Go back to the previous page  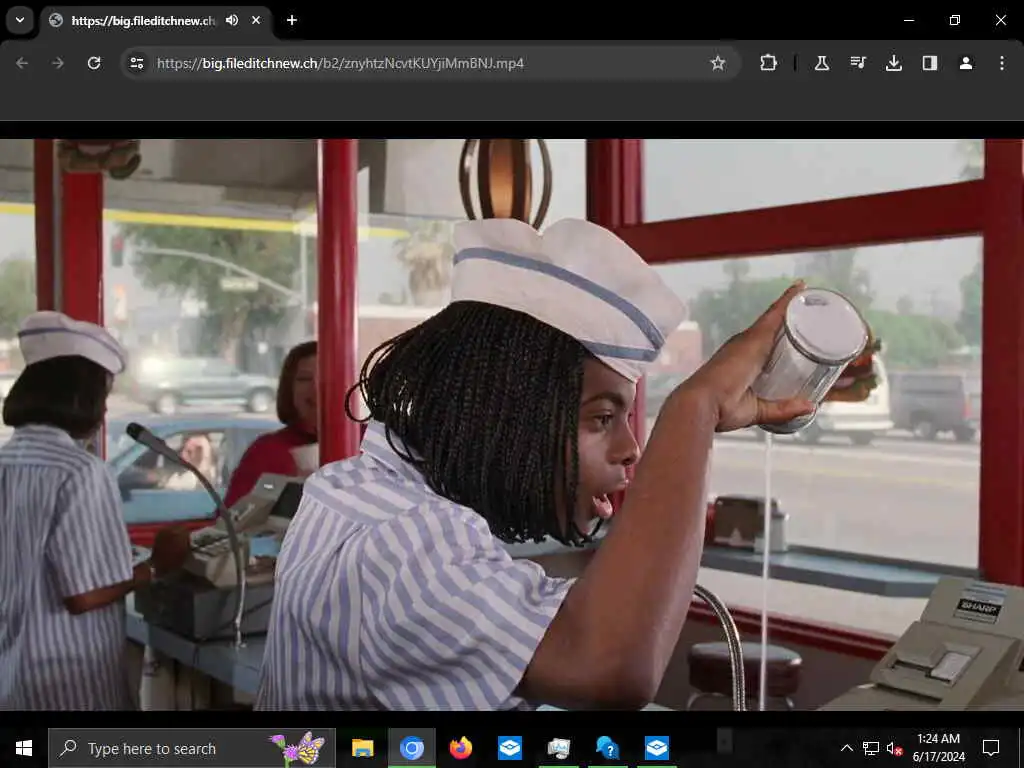click(22, 63)
